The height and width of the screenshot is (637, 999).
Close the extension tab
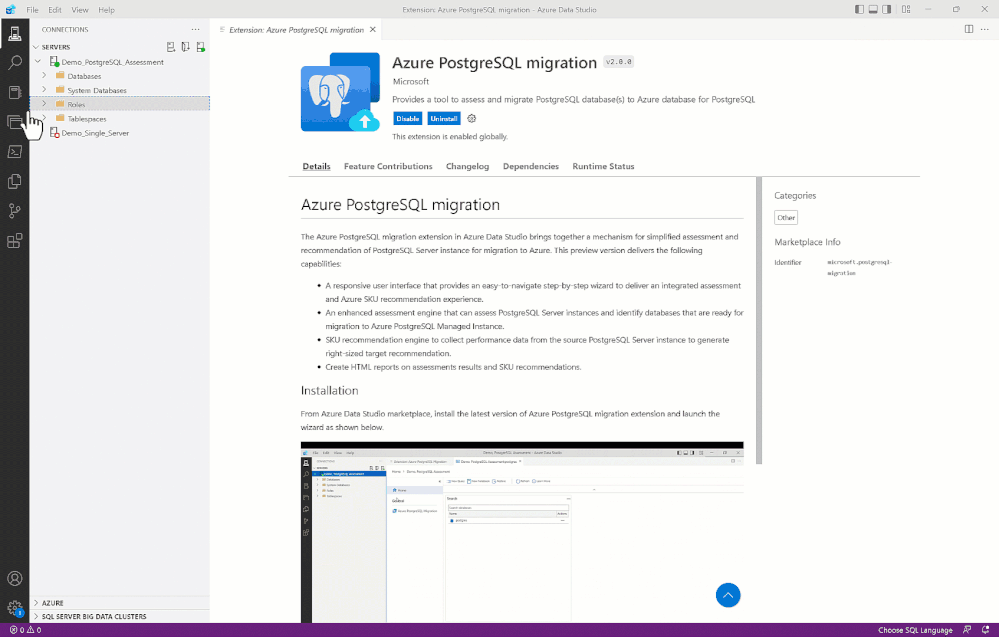[373, 29]
